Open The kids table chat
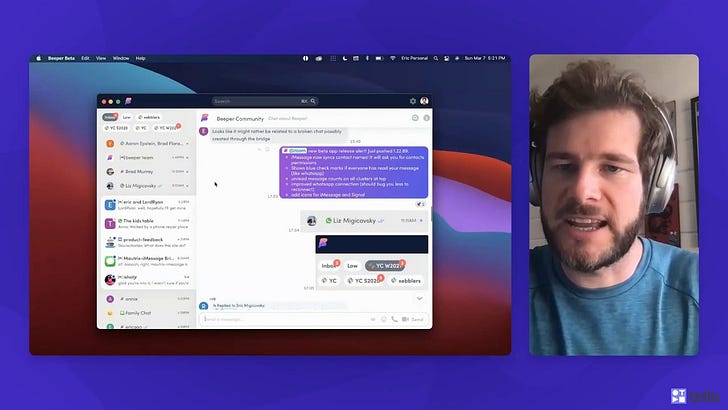This screenshot has width=728, height=410. 148,223
